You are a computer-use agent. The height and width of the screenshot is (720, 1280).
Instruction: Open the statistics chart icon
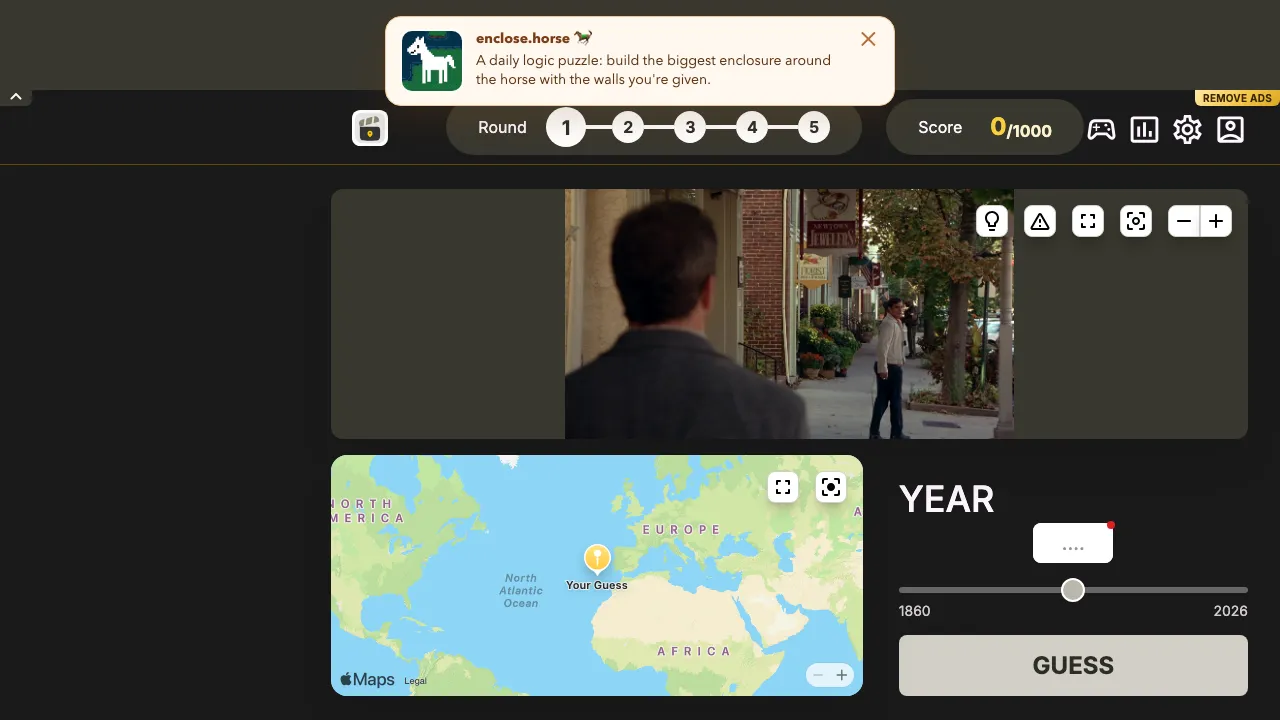tap(1144, 129)
